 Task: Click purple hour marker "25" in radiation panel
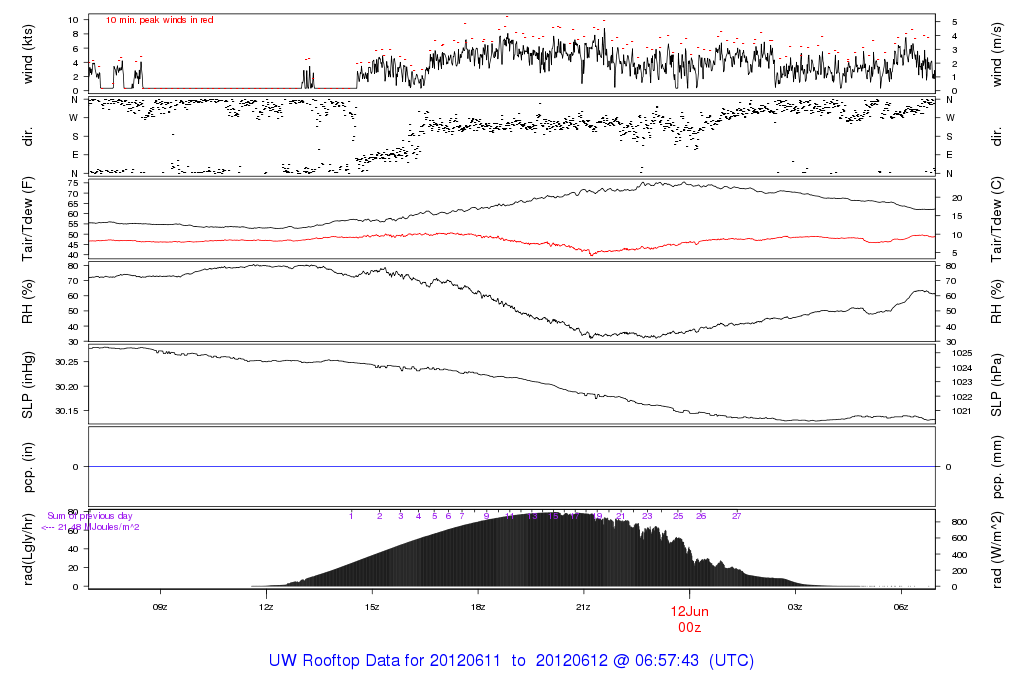(679, 516)
